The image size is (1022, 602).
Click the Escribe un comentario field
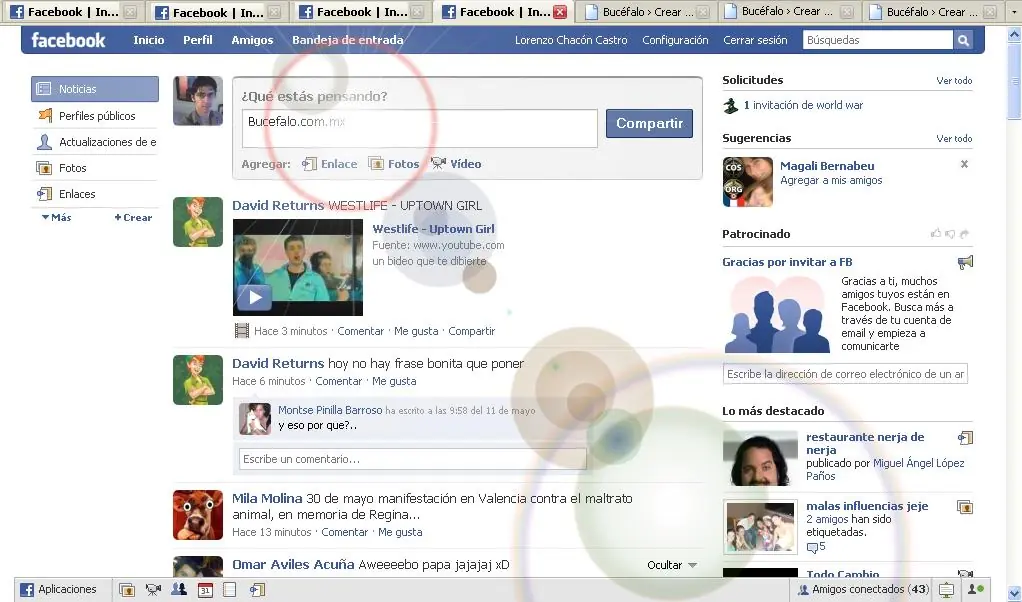coord(412,459)
